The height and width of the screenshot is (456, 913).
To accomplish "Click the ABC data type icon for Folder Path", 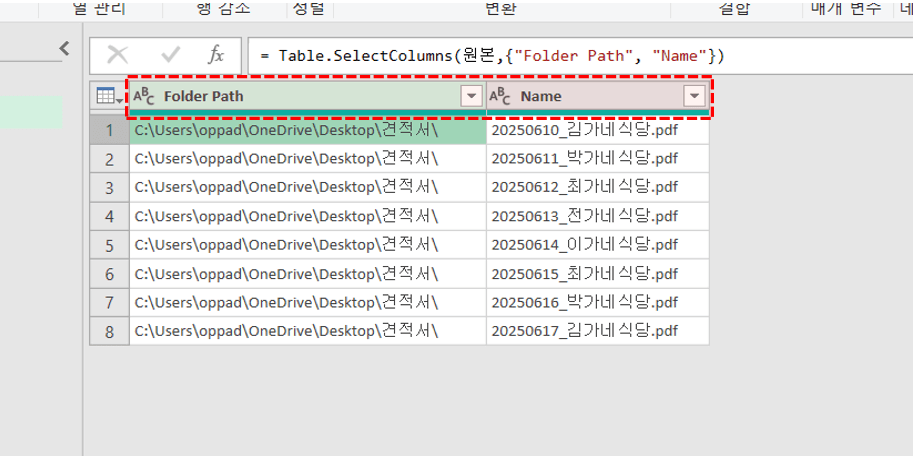I will (144, 97).
